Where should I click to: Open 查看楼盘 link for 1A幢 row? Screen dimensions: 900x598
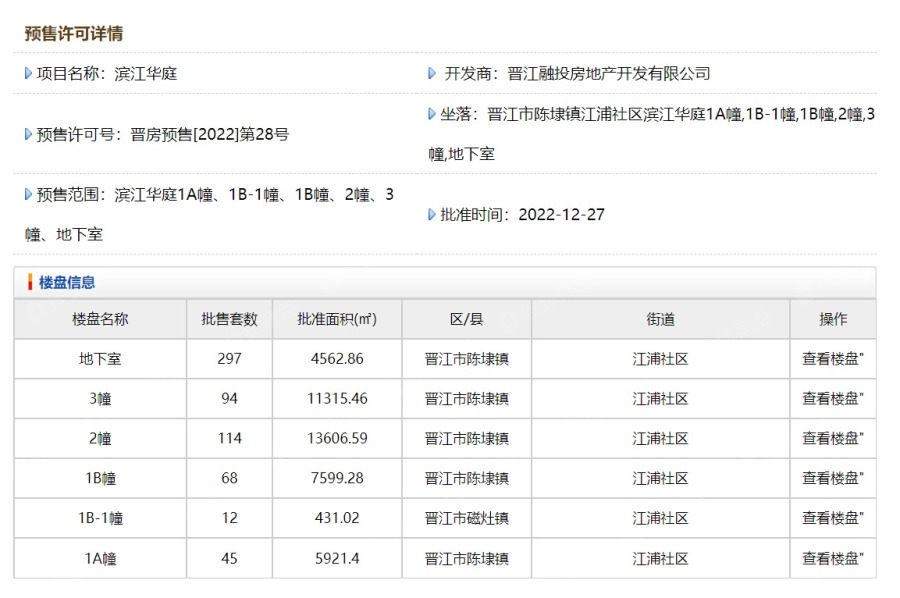pyautogui.click(x=832, y=558)
